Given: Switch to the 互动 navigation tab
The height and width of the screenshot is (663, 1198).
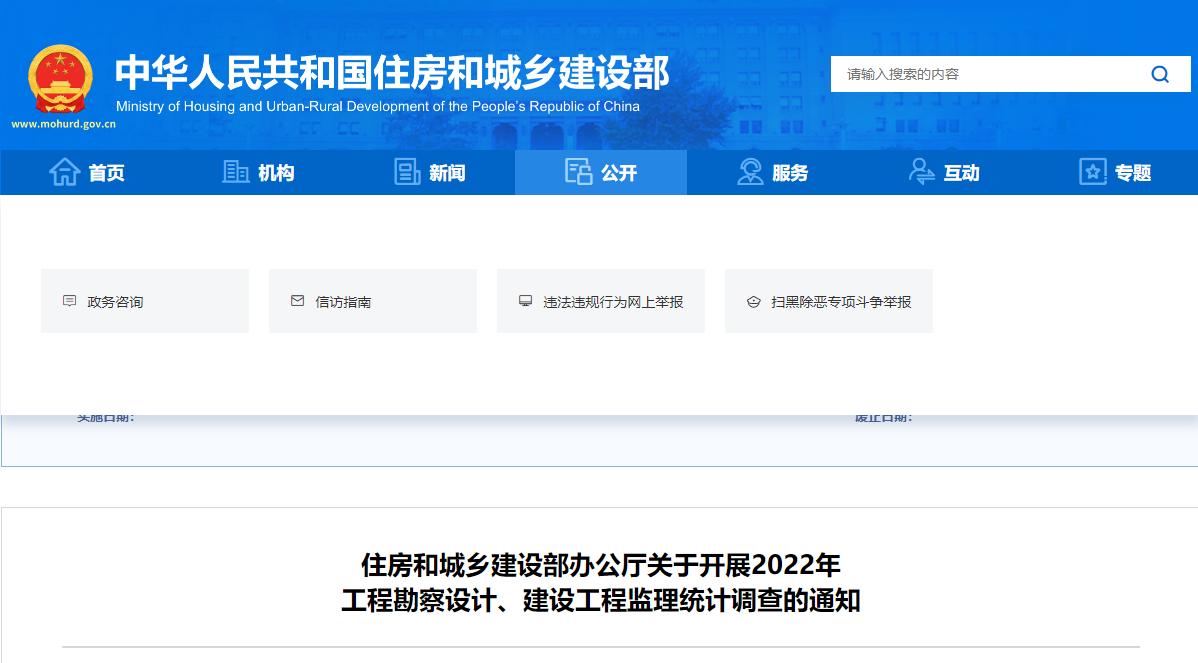Looking at the screenshot, I should pyautogui.click(x=944, y=173).
